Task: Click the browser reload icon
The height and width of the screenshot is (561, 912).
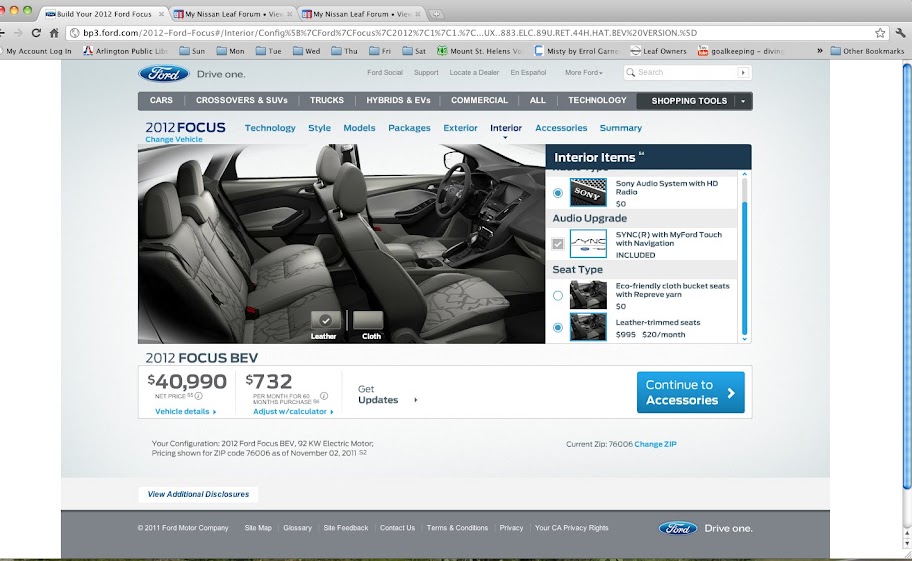Action: tap(37, 33)
